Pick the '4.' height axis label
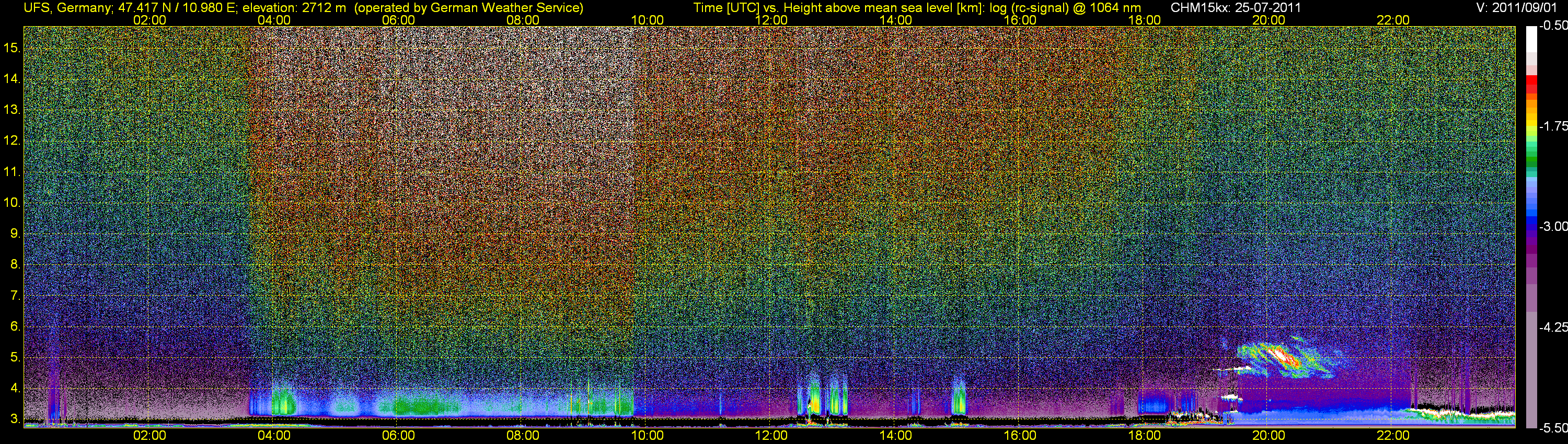 tap(15, 388)
